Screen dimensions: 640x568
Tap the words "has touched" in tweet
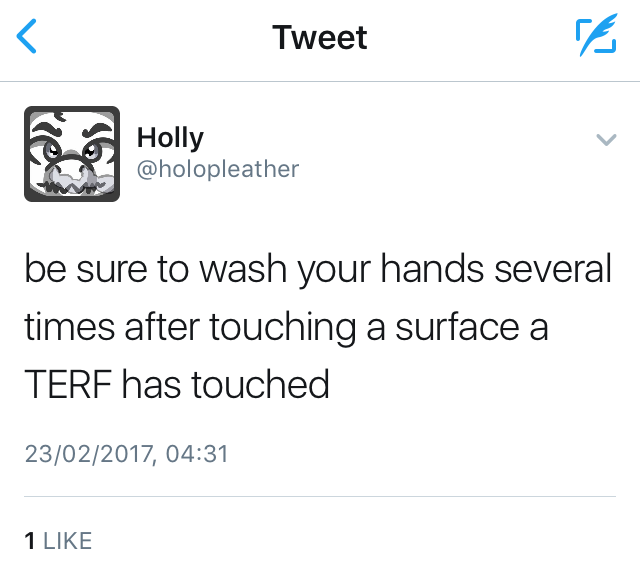click(x=225, y=384)
